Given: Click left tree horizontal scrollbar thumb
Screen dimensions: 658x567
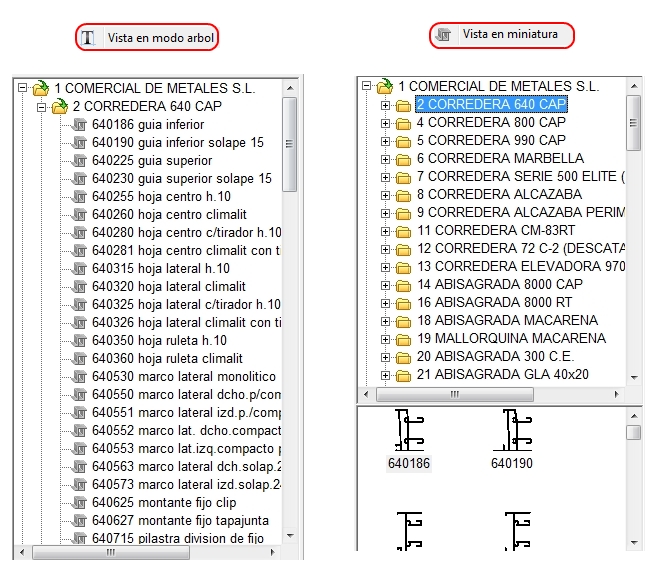Looking at the screenshot, I should pos(111,552).
